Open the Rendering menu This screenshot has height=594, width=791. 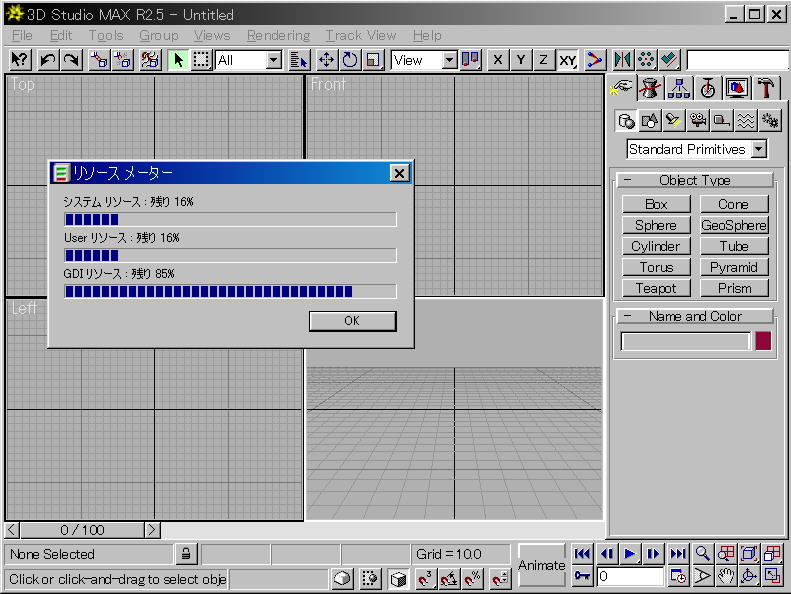tap(278, 35)
